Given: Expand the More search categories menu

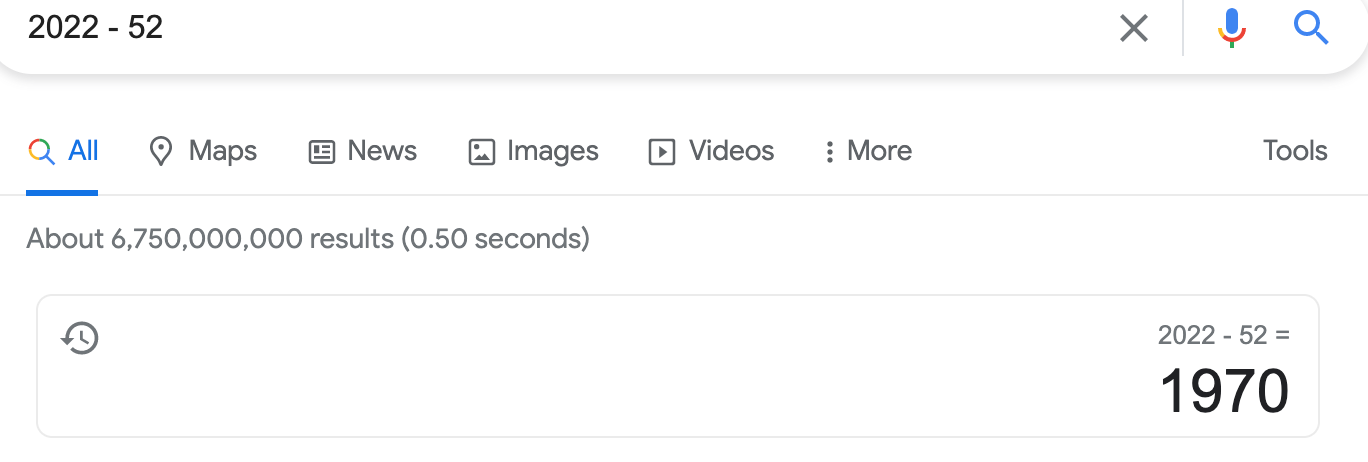Looking at the screenshot, I should (868, 152).
